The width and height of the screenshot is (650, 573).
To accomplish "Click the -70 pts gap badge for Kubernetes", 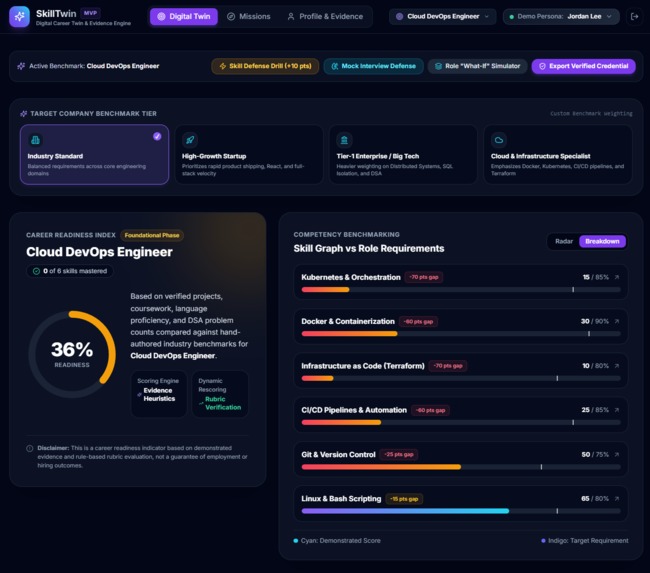I will click(424, 277).
